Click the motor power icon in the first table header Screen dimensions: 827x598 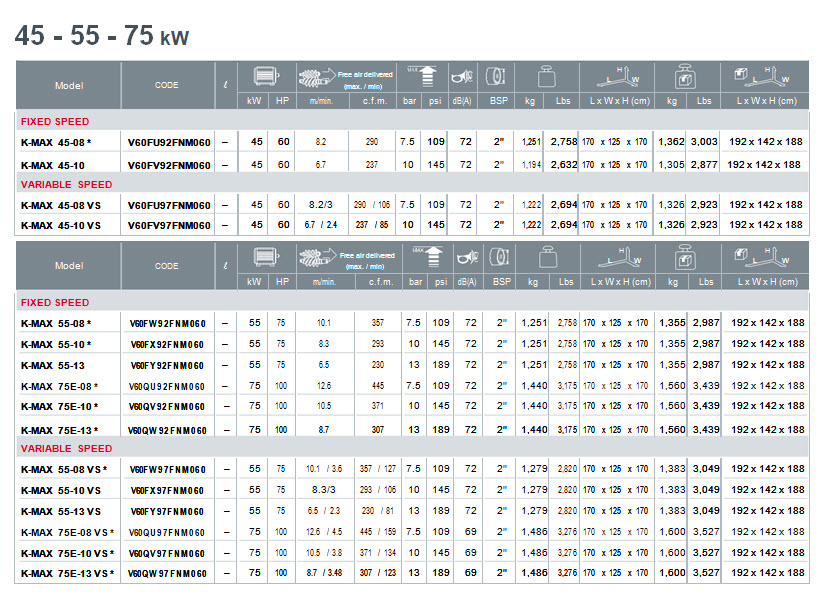pos(266,76)
